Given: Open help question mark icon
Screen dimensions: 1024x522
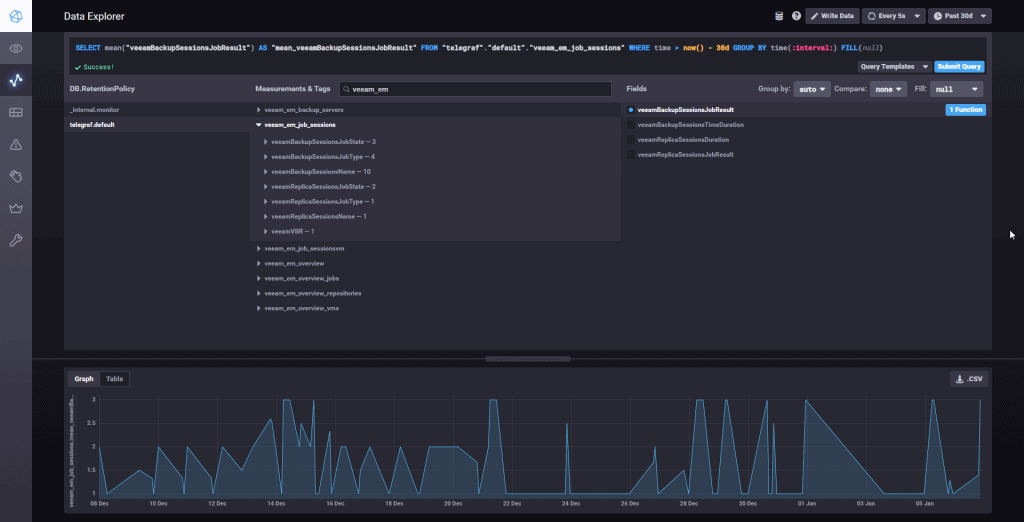Looking at the screenshot, I should (x=796, y=16).
